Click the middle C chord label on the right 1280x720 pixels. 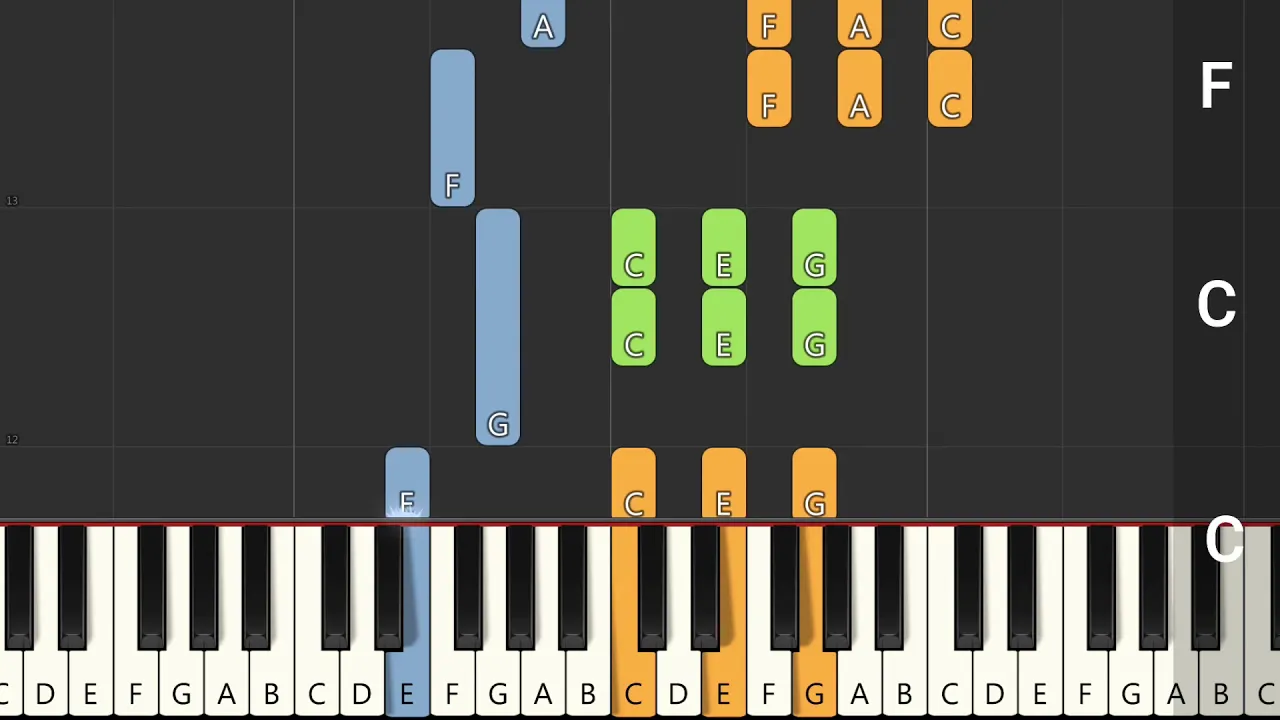click(1216, 304)
